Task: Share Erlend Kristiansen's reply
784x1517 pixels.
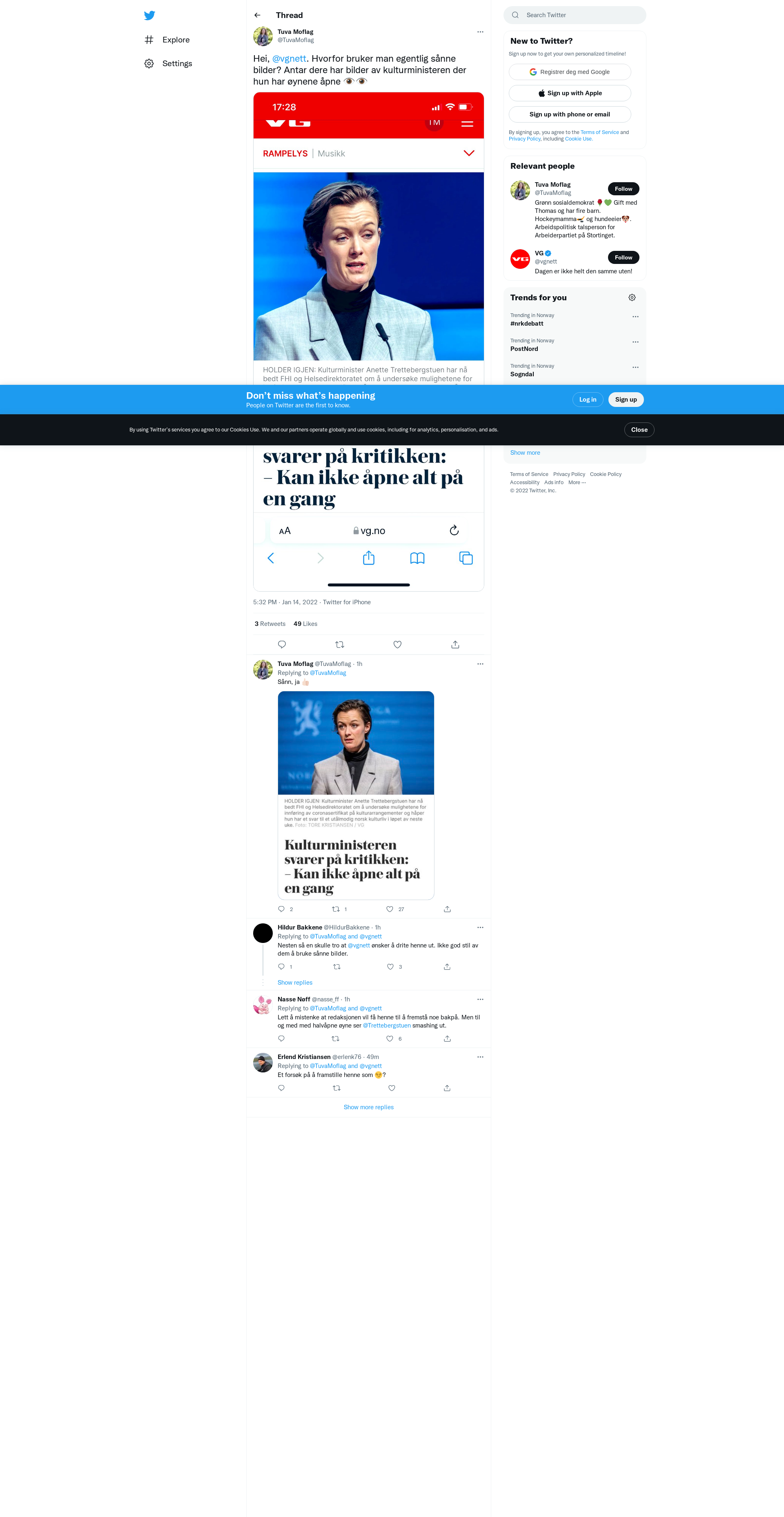Action: [447, 1088]
